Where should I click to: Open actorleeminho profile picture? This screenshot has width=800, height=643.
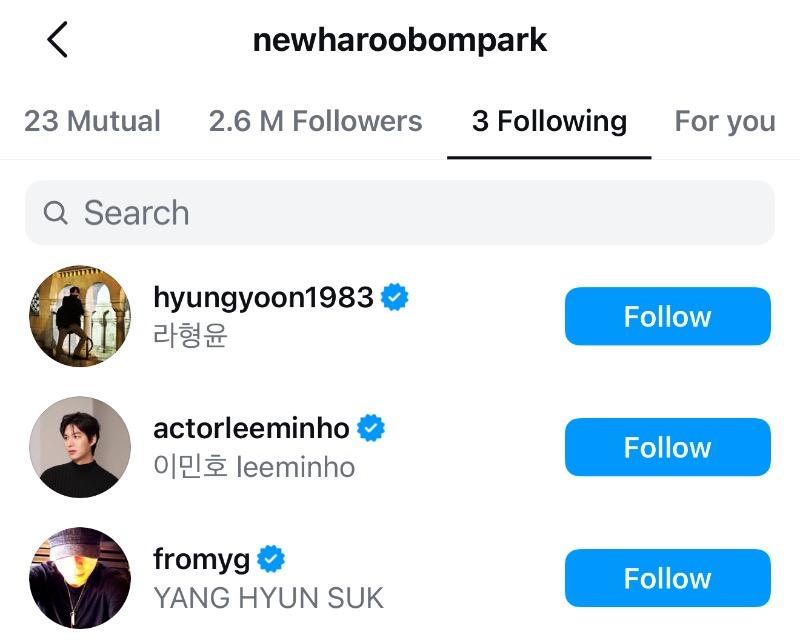[80, 447]
